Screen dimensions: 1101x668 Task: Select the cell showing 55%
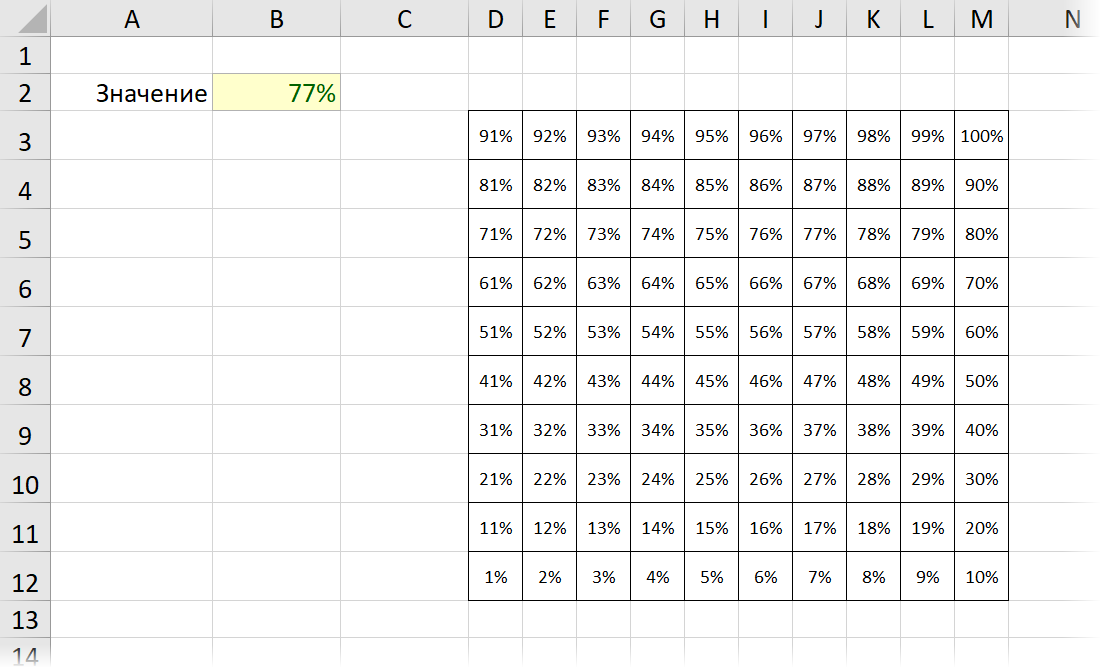pyautogui.click(x=711, y=332)
